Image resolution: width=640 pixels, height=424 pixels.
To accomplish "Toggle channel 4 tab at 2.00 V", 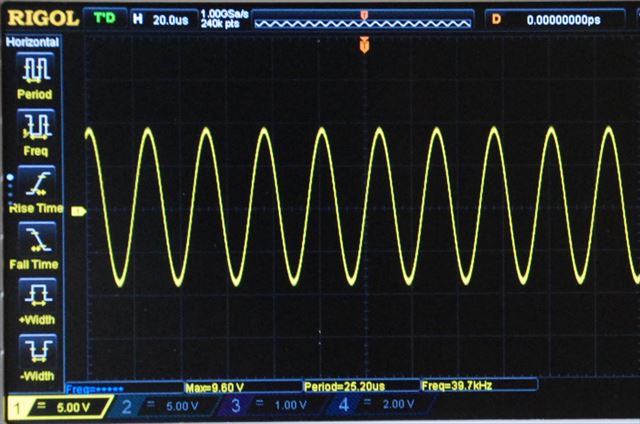I will [x=380, y=405].
